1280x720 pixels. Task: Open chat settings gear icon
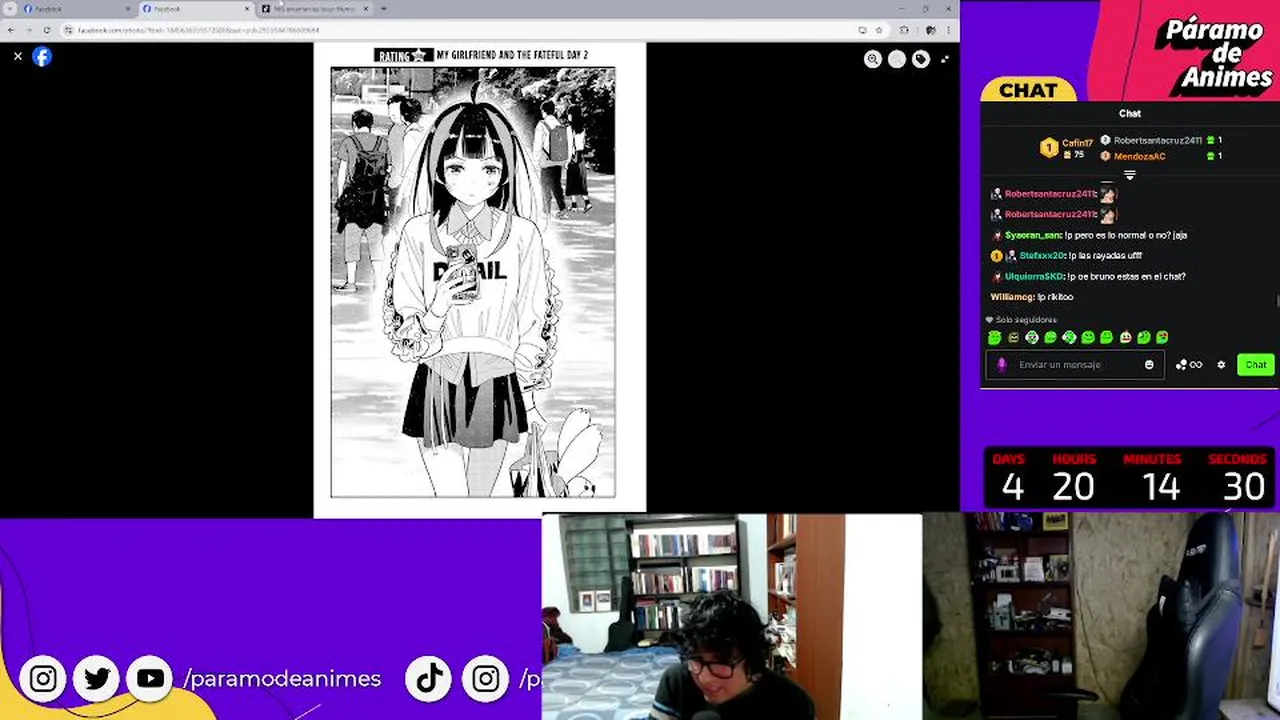(1221, 365)
